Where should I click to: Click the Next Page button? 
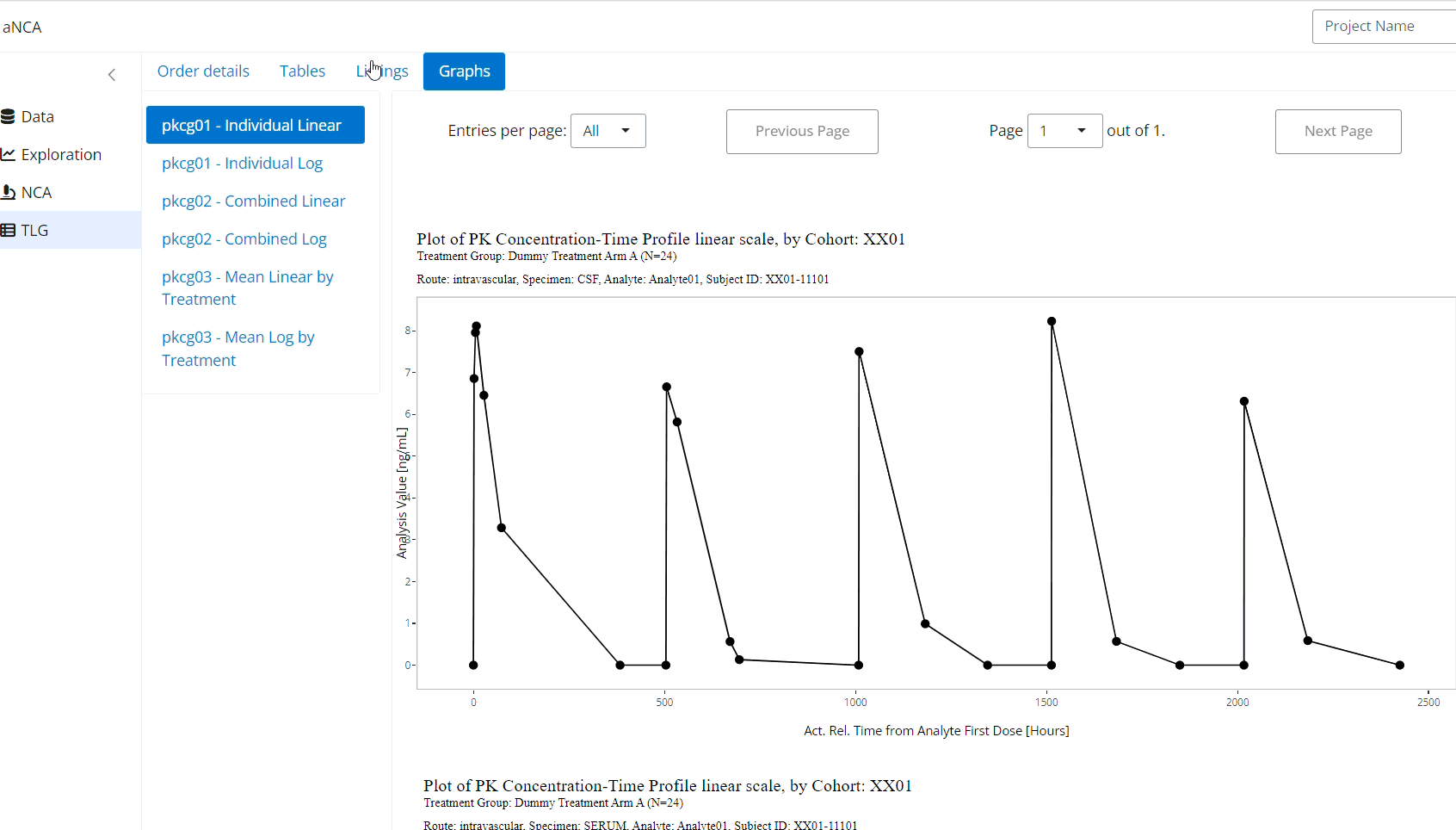pos(1337,132)
